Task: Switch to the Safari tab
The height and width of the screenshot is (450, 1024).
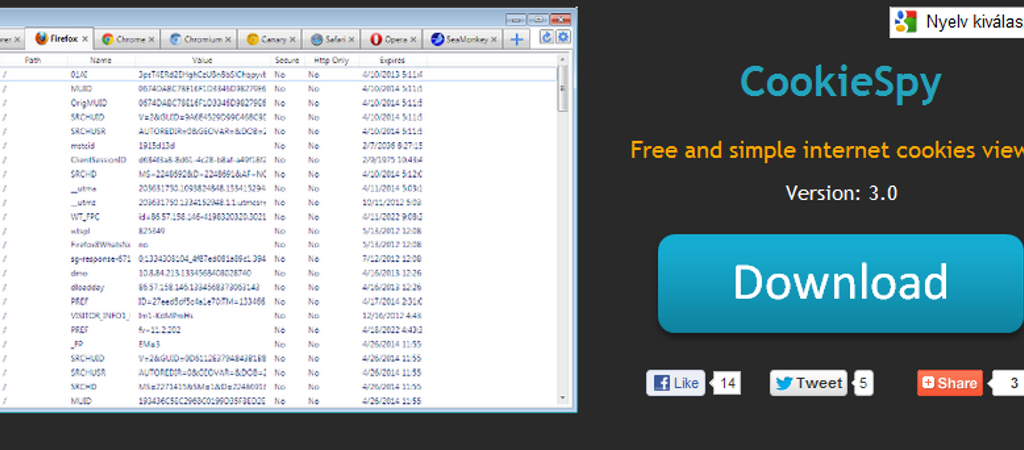Action: tap(328, 40)
